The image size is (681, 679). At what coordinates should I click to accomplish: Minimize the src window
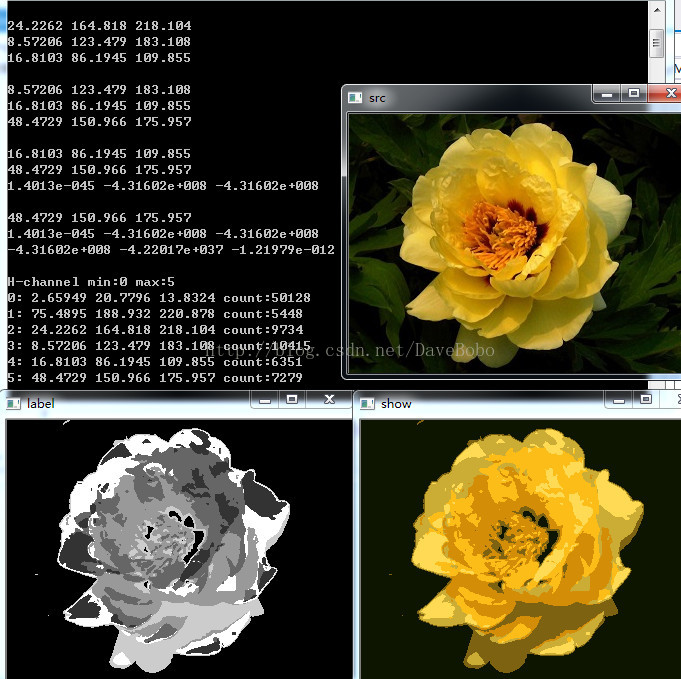coord(607,93)
